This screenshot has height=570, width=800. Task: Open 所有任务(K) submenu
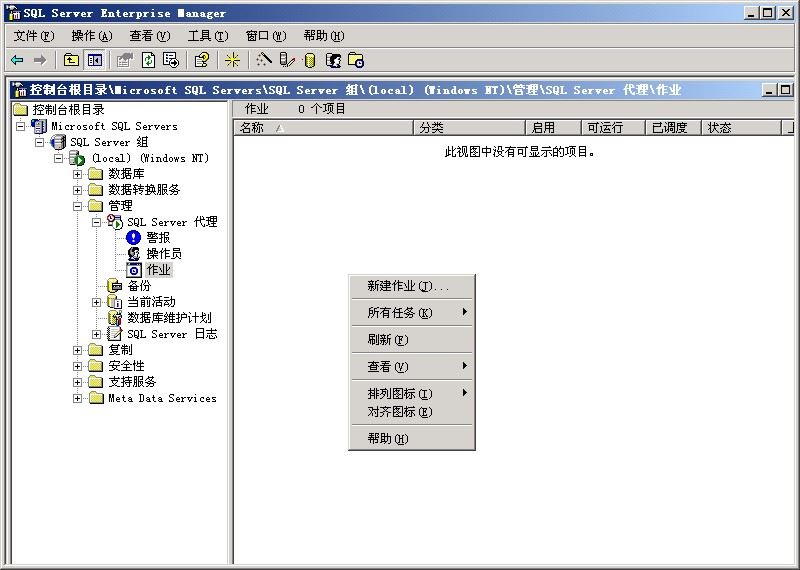click(412, 313)
